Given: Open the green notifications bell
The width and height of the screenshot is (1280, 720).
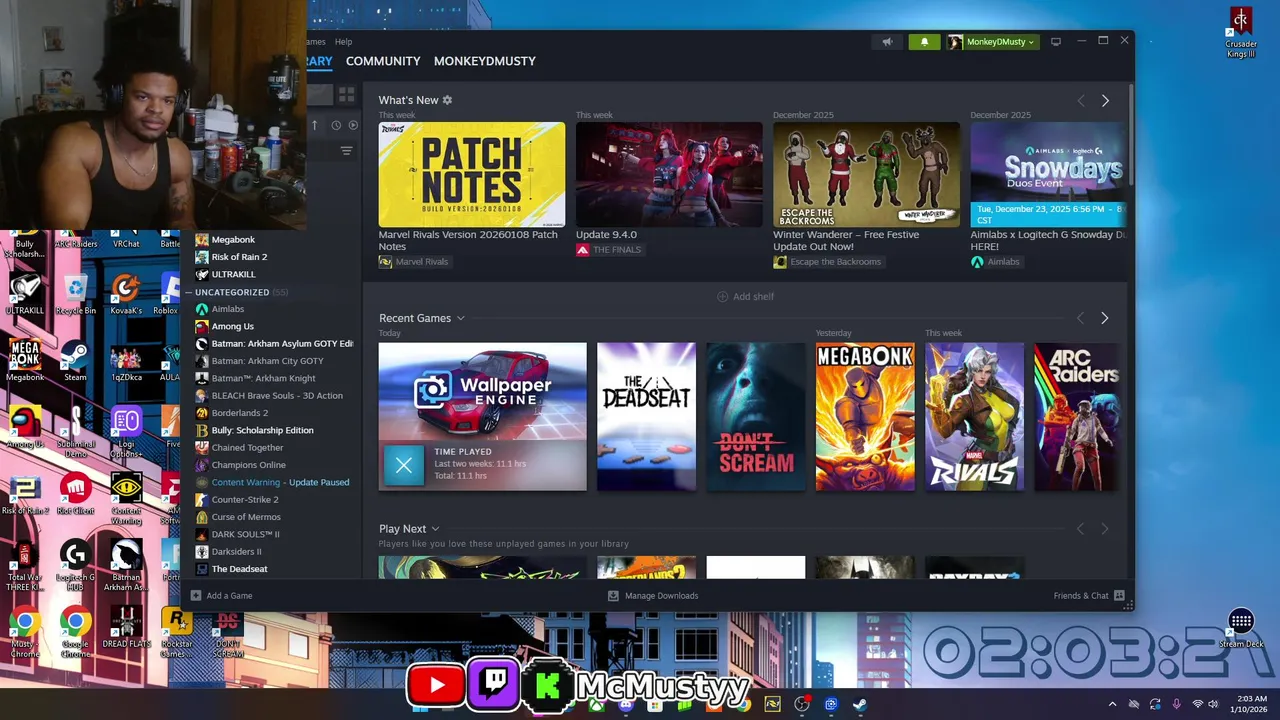Looking at the screenshot, I should pos(924,42).
